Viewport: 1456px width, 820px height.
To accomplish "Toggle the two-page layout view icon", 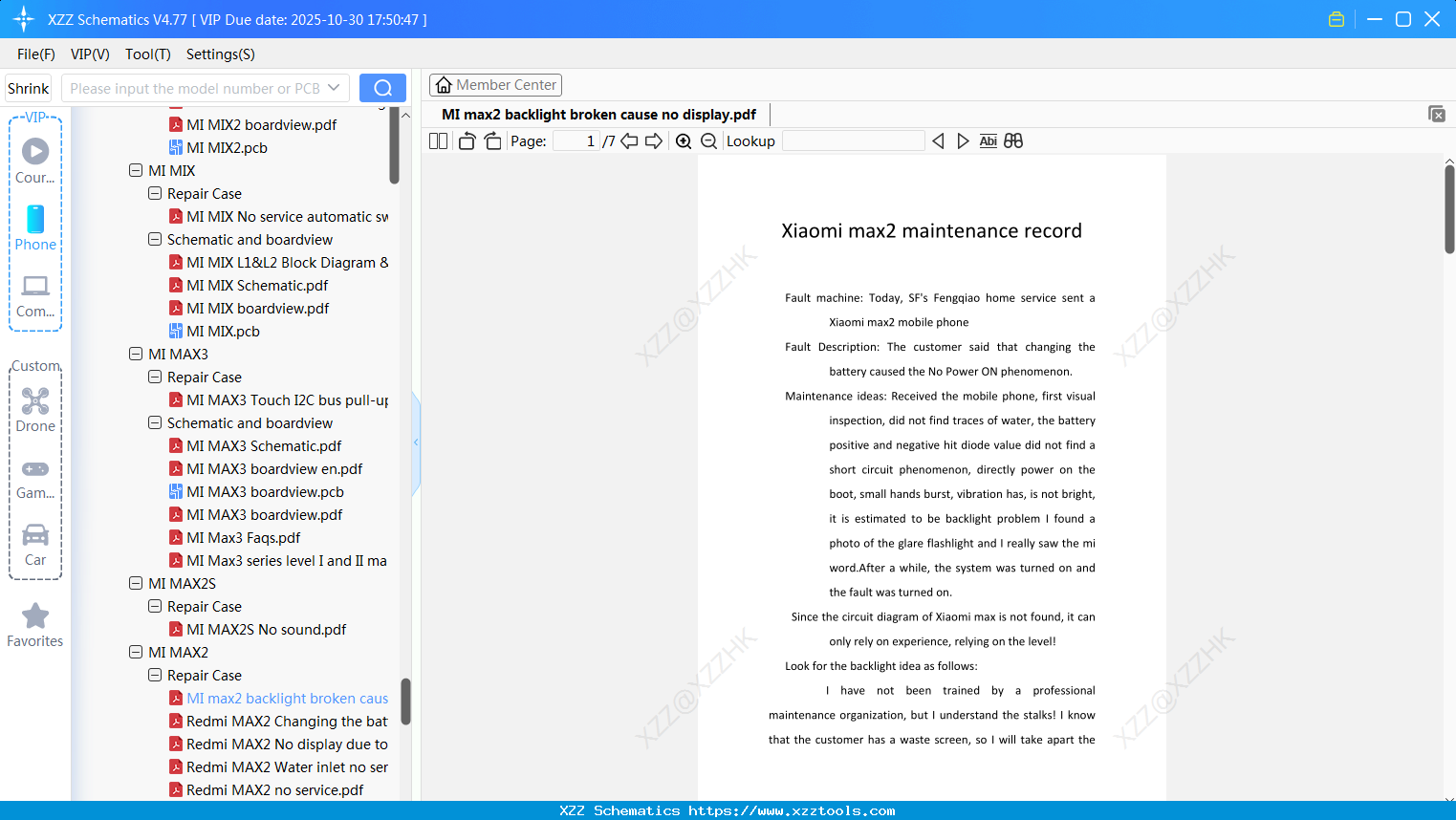I will [x=439, y=141].
